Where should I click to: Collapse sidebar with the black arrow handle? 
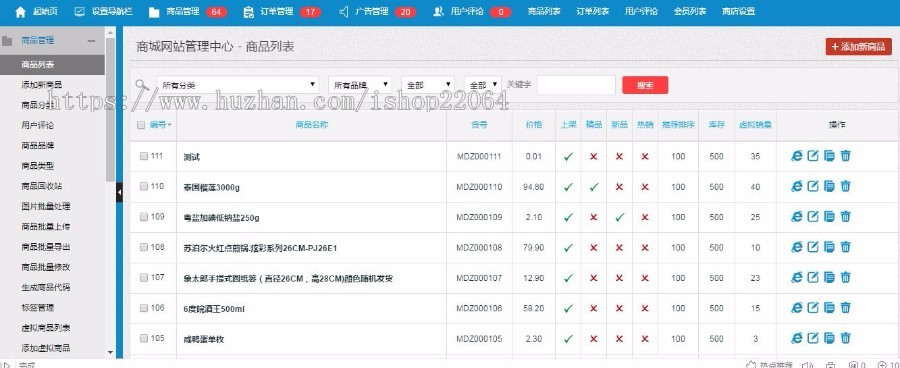tap(119, 192)
